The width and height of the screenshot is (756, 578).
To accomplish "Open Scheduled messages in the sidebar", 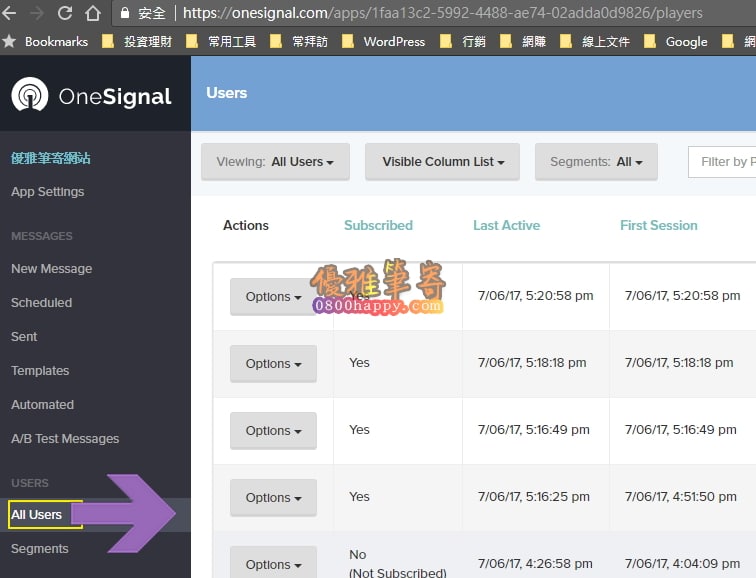I will coord(41,303).
